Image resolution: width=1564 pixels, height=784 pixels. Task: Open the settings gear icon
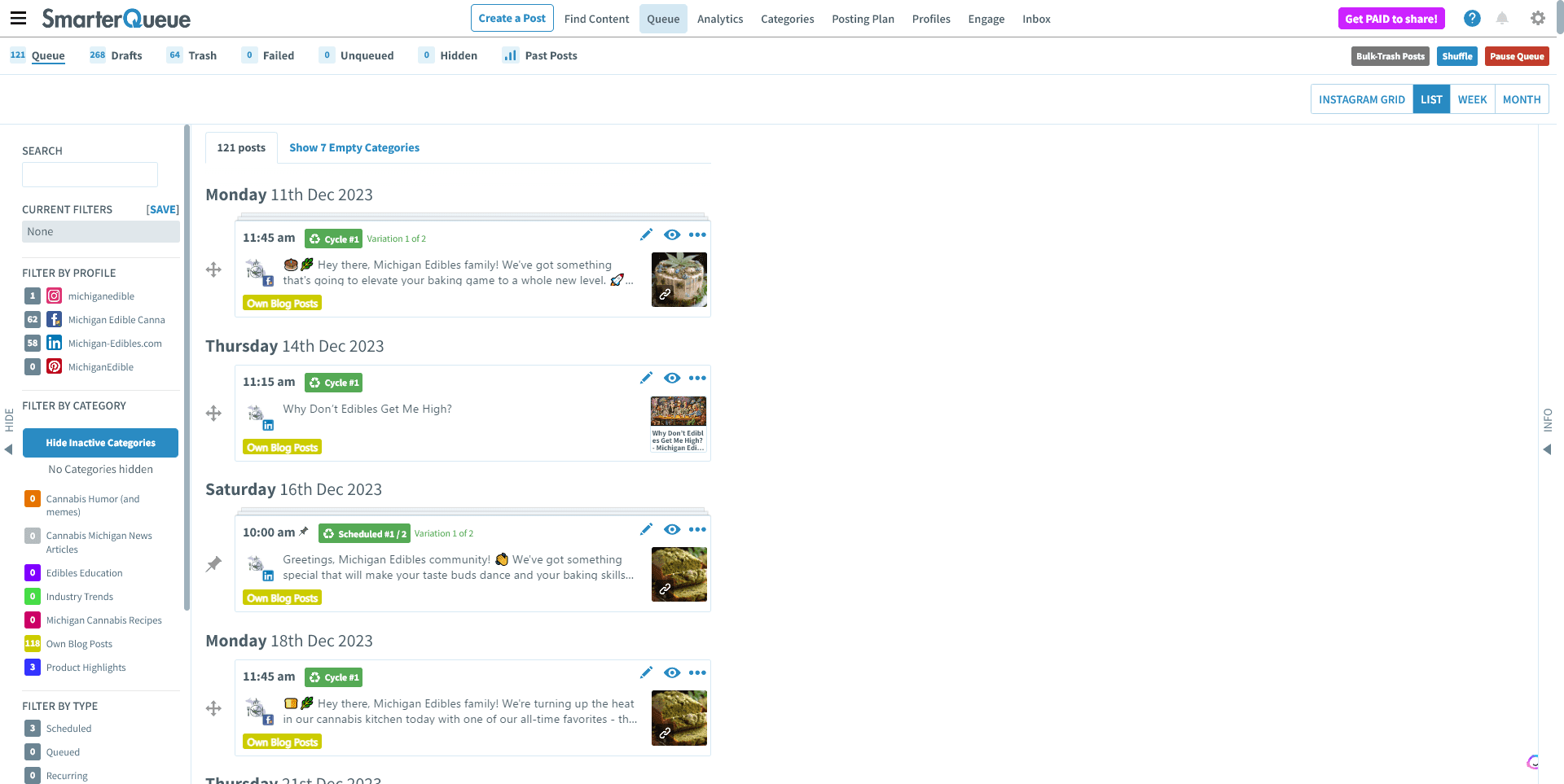[x=1538, y=18]
